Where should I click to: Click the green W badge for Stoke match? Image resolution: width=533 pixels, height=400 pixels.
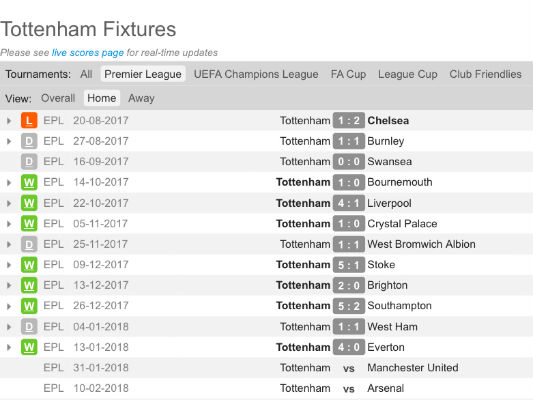click(29, 265)
